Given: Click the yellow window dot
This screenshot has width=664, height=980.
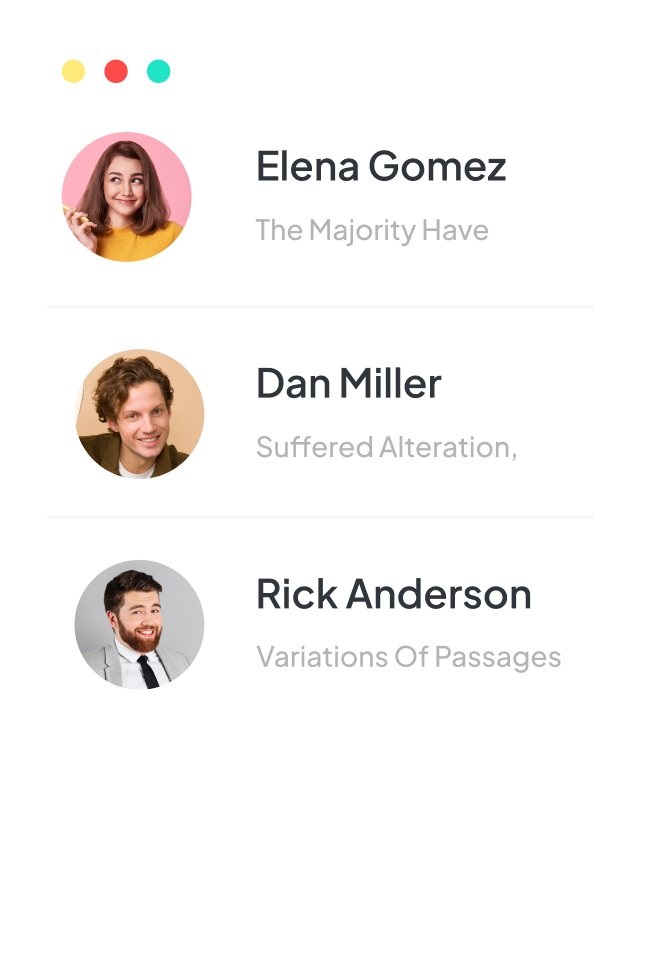Looking at the screenshot, I should pyautogui.click(x=75, y=71).
